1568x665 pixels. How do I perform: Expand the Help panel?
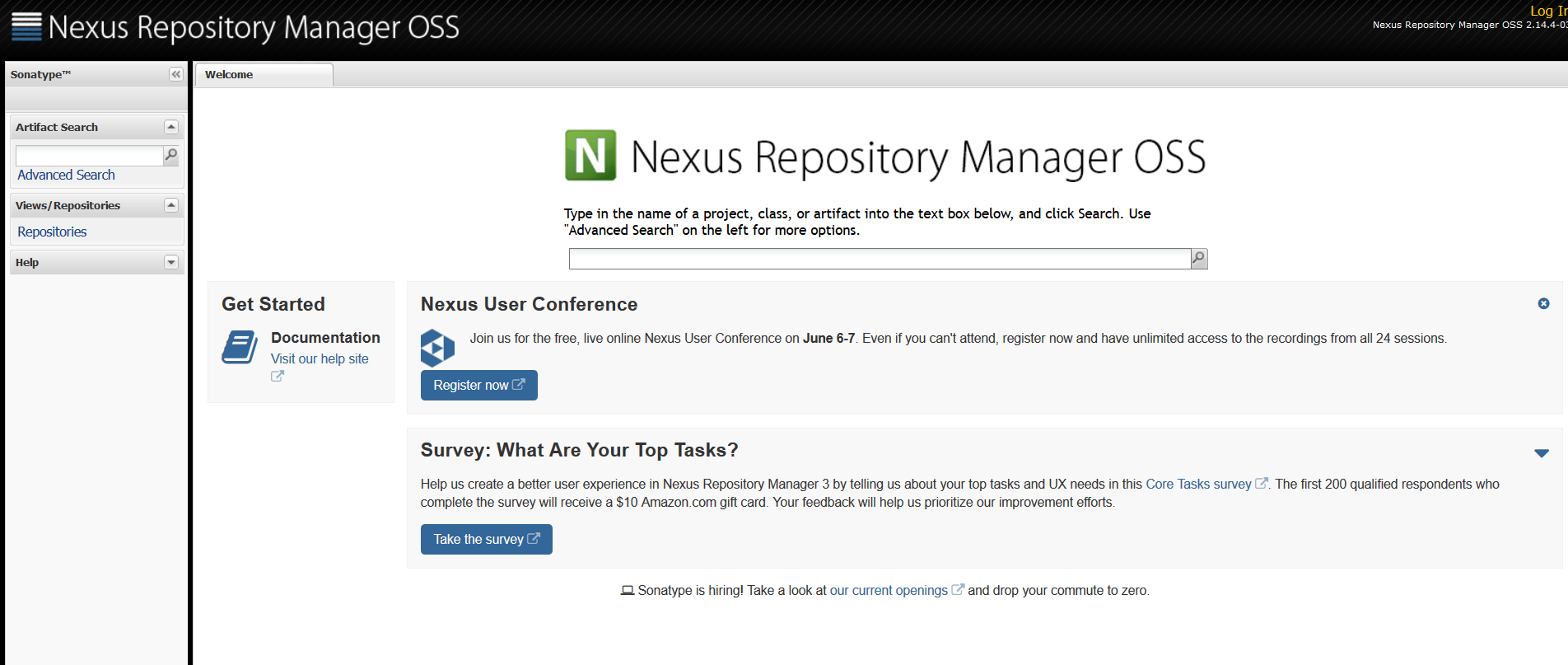[x=171, y=262]
